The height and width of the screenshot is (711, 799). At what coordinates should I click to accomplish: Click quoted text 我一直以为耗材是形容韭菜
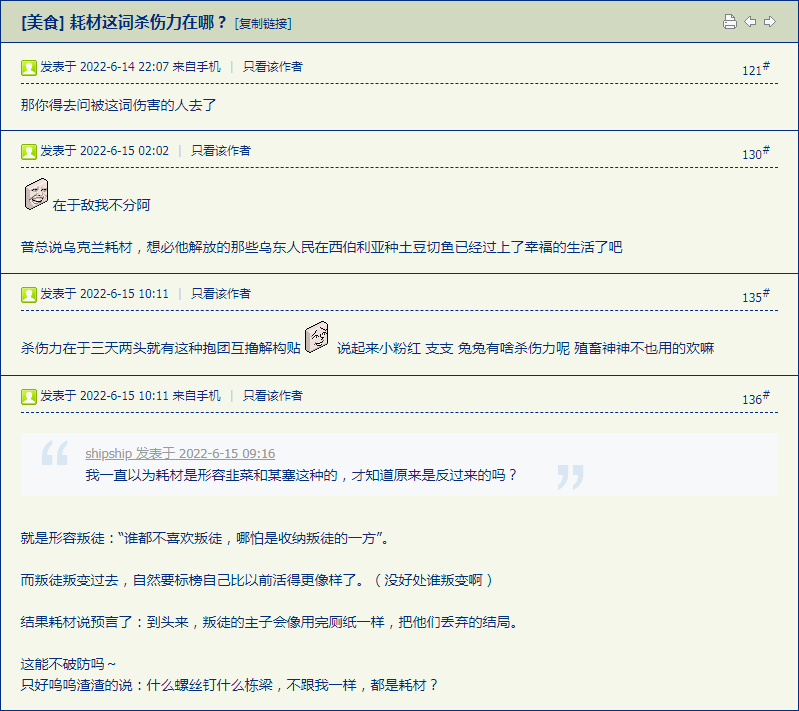[x=301, y=475]
